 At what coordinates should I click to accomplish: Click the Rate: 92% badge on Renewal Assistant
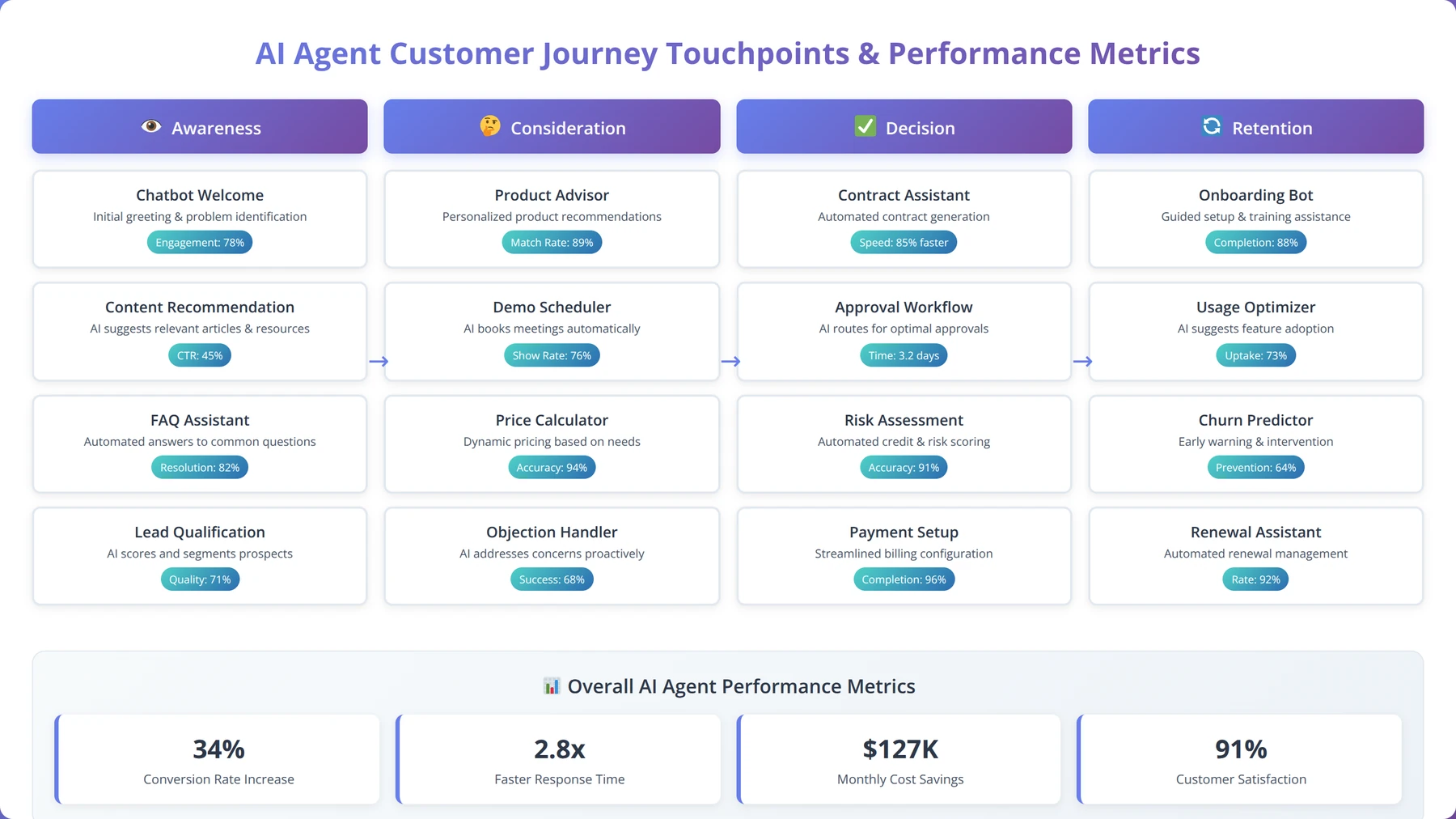click(1255, 579)
